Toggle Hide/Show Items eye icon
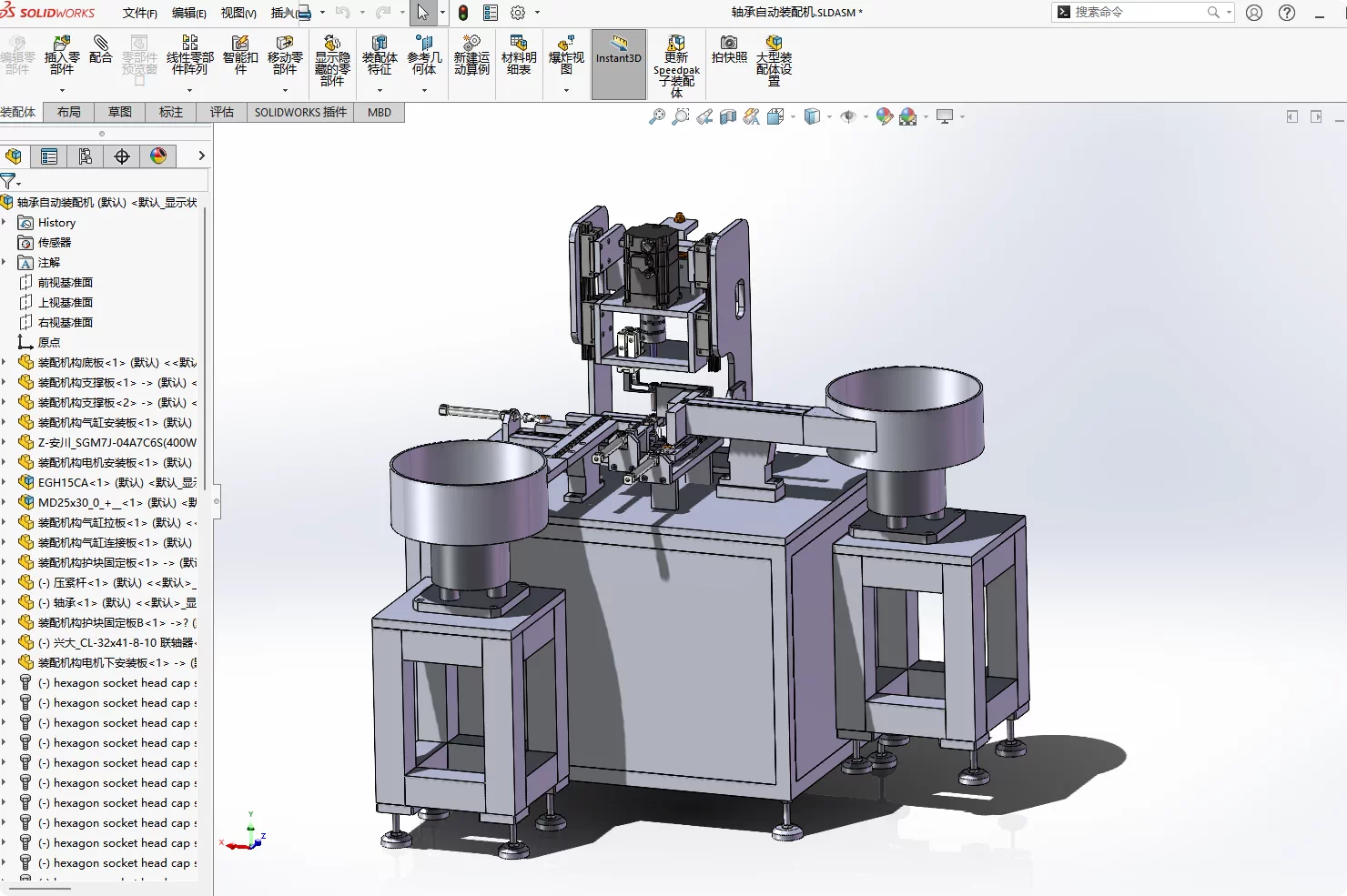 click(848, 116)
